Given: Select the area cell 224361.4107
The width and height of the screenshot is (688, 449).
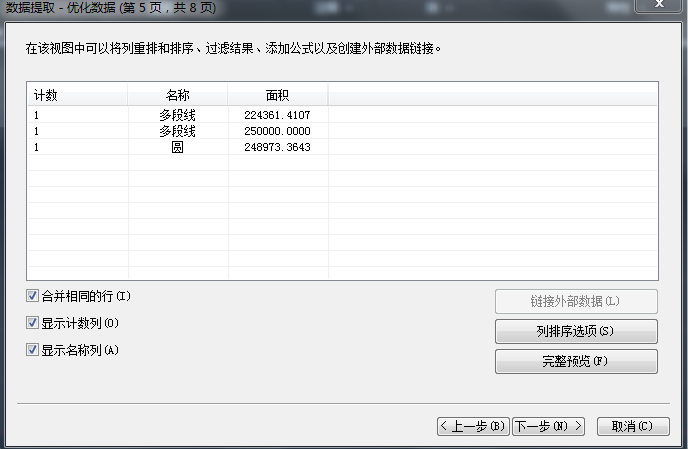Looking at the screenshot, I should (x=278, y=115).
